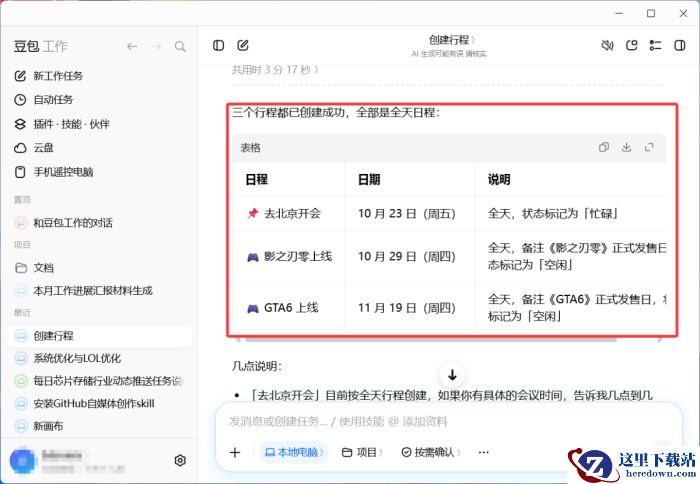Maximize the window

coord(651,13)
